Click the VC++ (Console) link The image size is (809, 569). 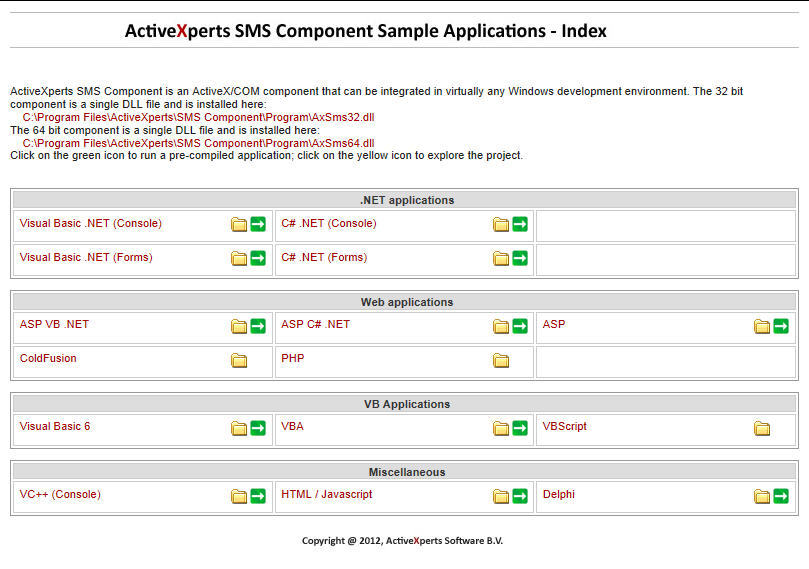(60, 495)
